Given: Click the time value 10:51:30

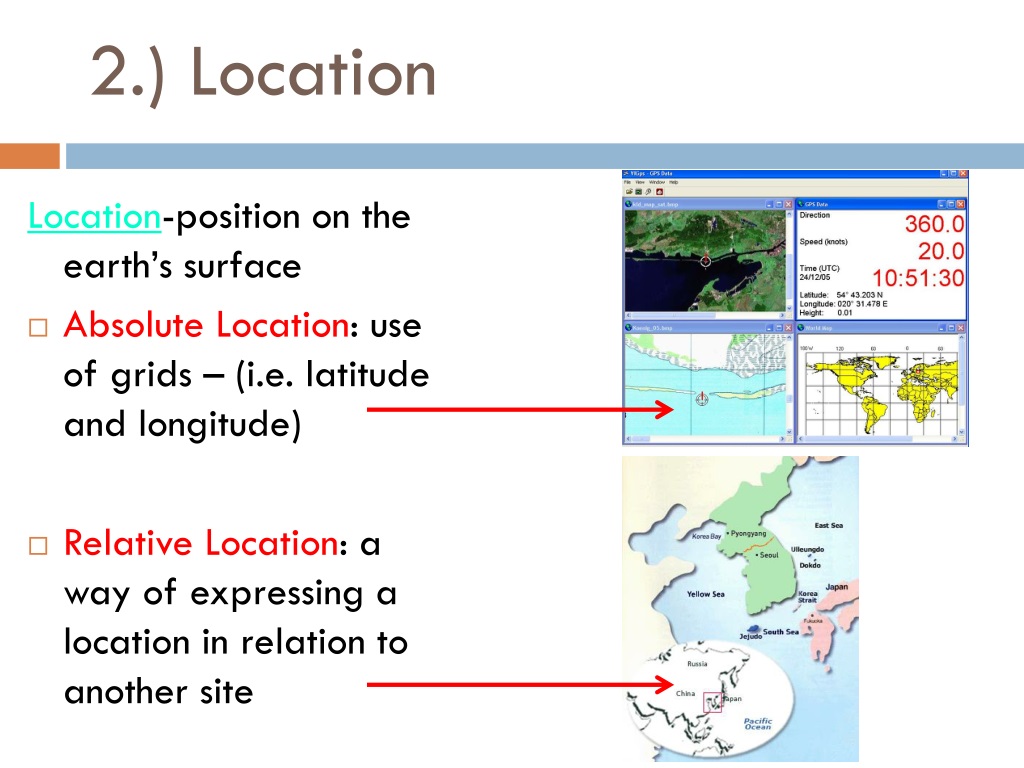Looking at the screenshot, I should pyautogui.click(x=919, y=278).
